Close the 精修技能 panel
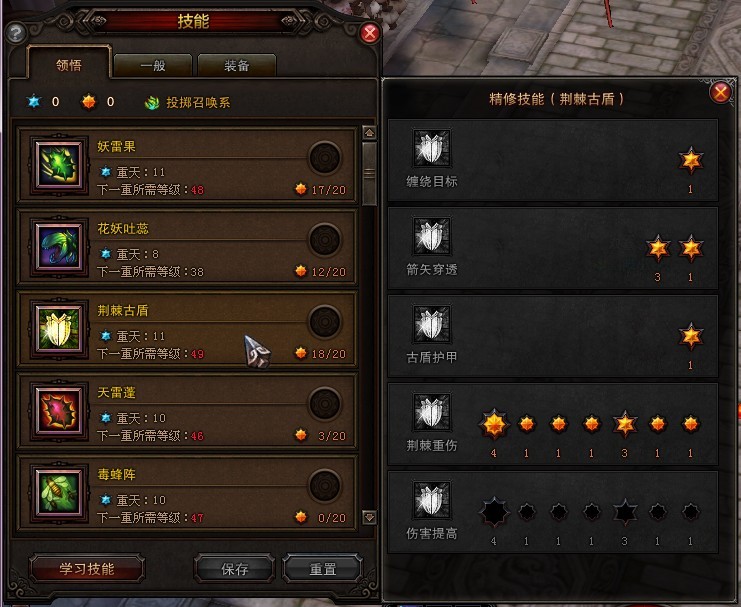The height and width of the screenshot is (607, 741). click(721, 93)
